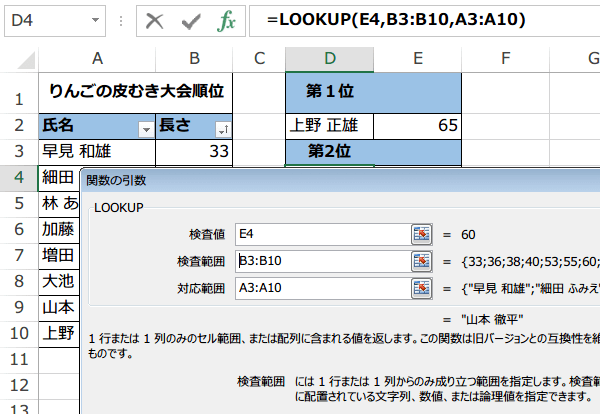
Task: Open the 氏名 column filter dropdown
Action: [x=146, y=130]
